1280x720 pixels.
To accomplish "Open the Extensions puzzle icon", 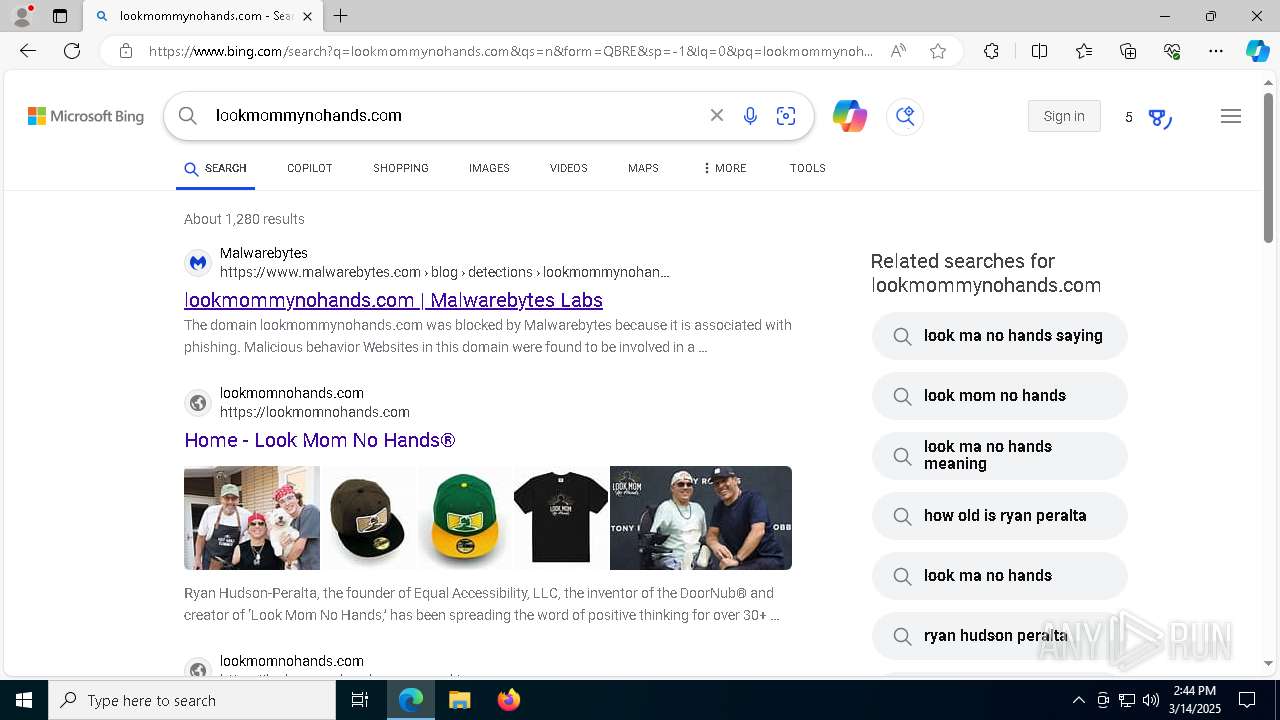I will pos(991,51).
